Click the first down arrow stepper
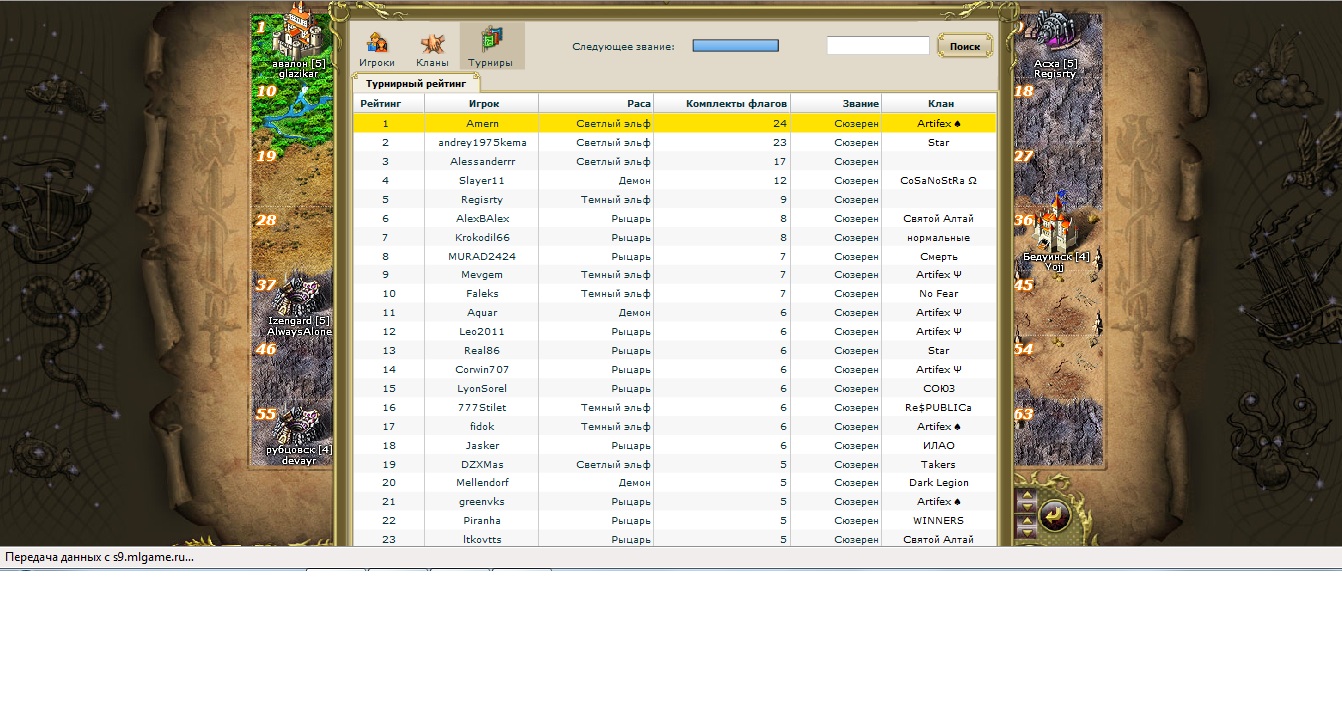Viewport: 1342px width, 702px height. pos(1027,507)
